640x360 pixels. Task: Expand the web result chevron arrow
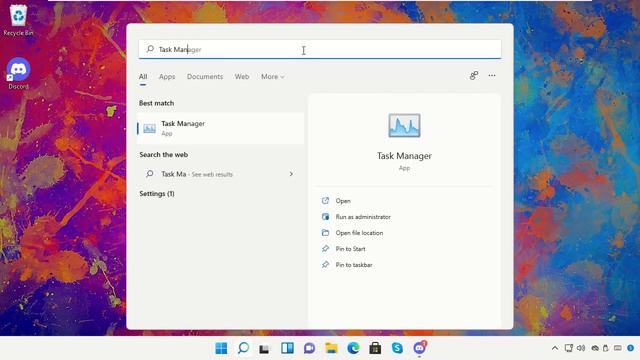click(291, 174)
